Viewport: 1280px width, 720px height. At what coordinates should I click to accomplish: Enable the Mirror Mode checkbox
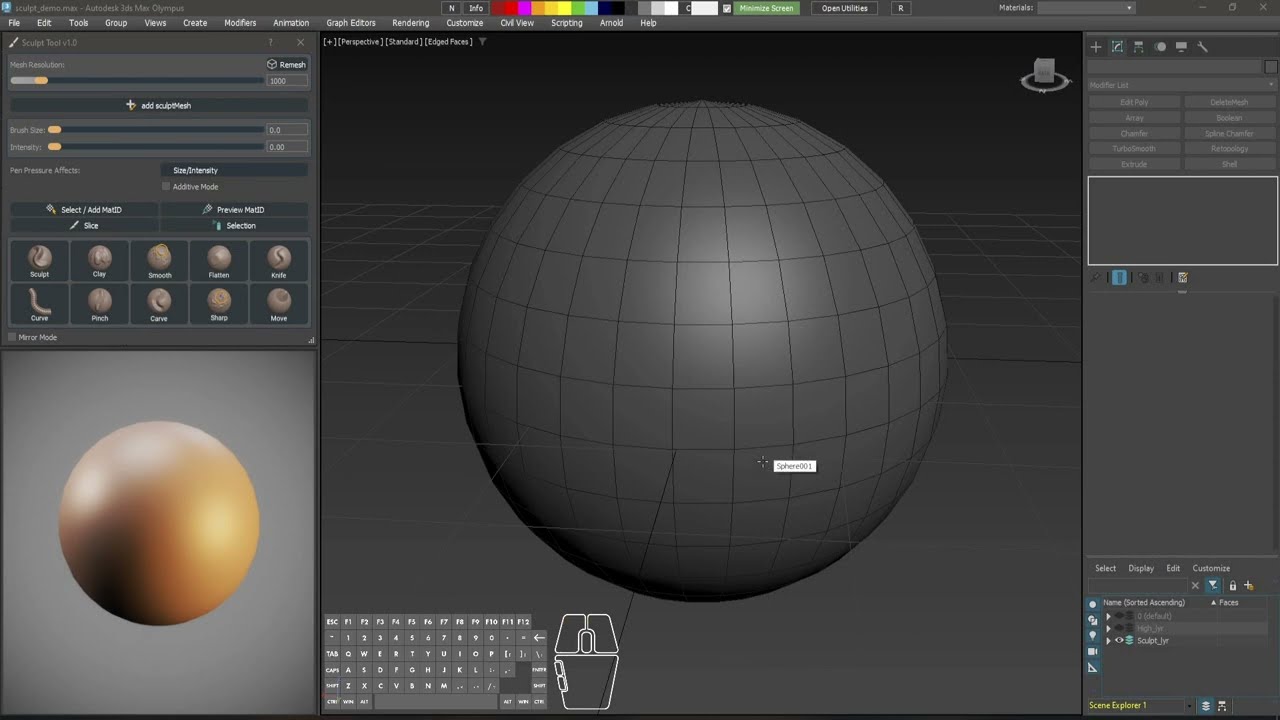point(12,338)
